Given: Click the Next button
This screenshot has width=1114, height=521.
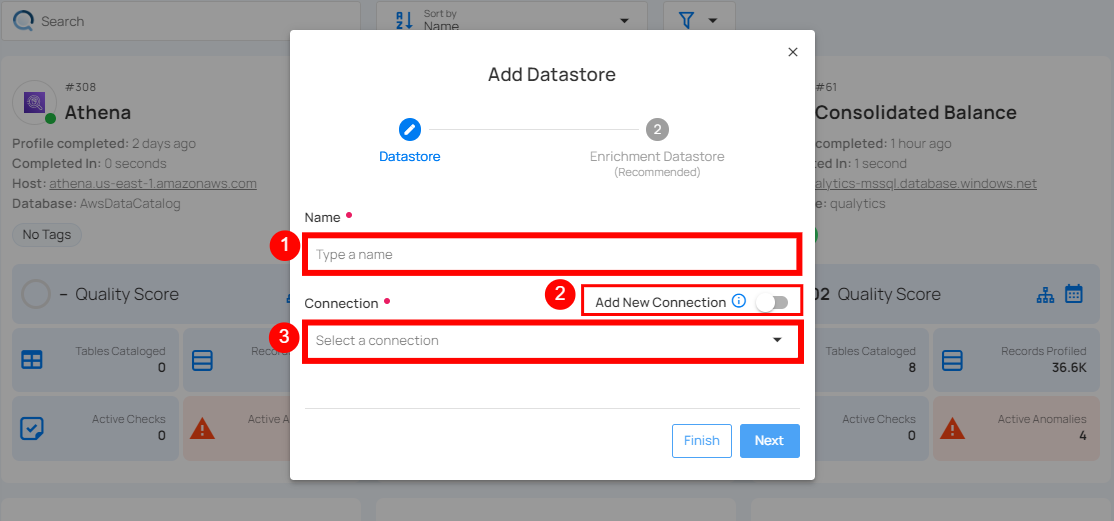Looking at the screenshot, I should tap(769, 441).
